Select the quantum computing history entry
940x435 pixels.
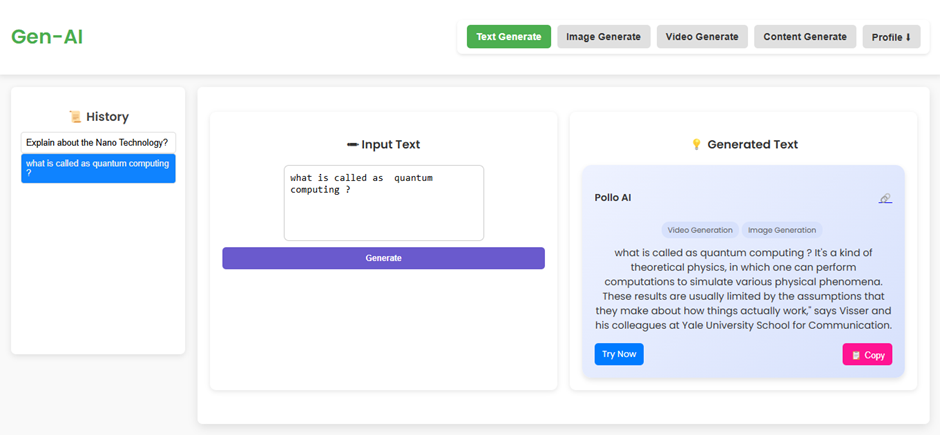tap(97, 168)
